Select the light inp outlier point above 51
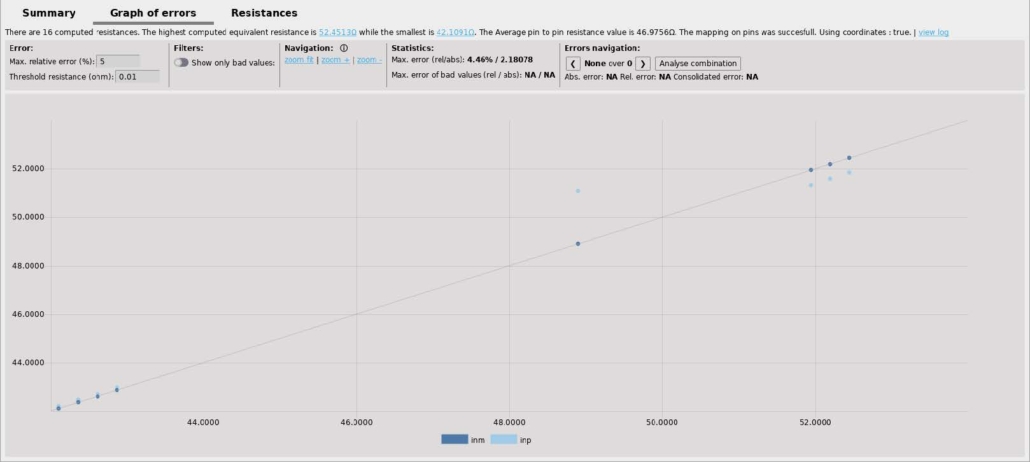 [x=578, y=191]
